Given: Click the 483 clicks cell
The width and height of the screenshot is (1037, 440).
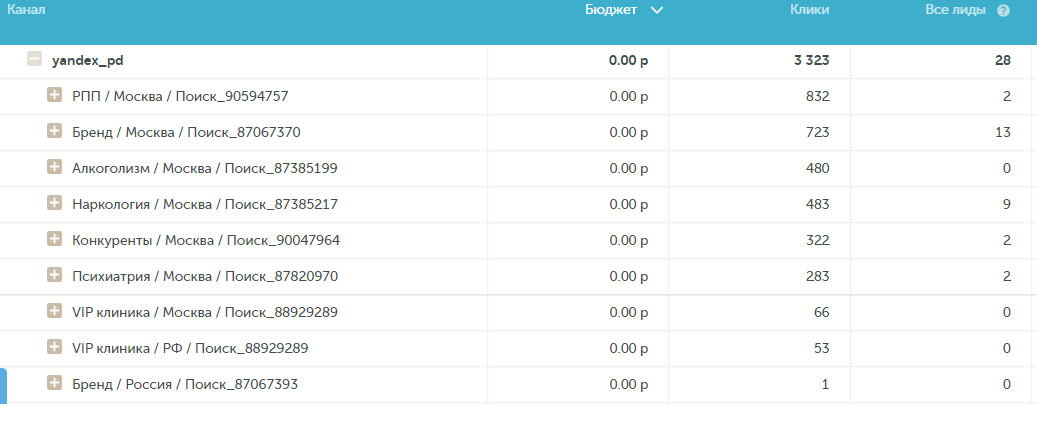Looking at the screenshot, I should coord(817,204).
